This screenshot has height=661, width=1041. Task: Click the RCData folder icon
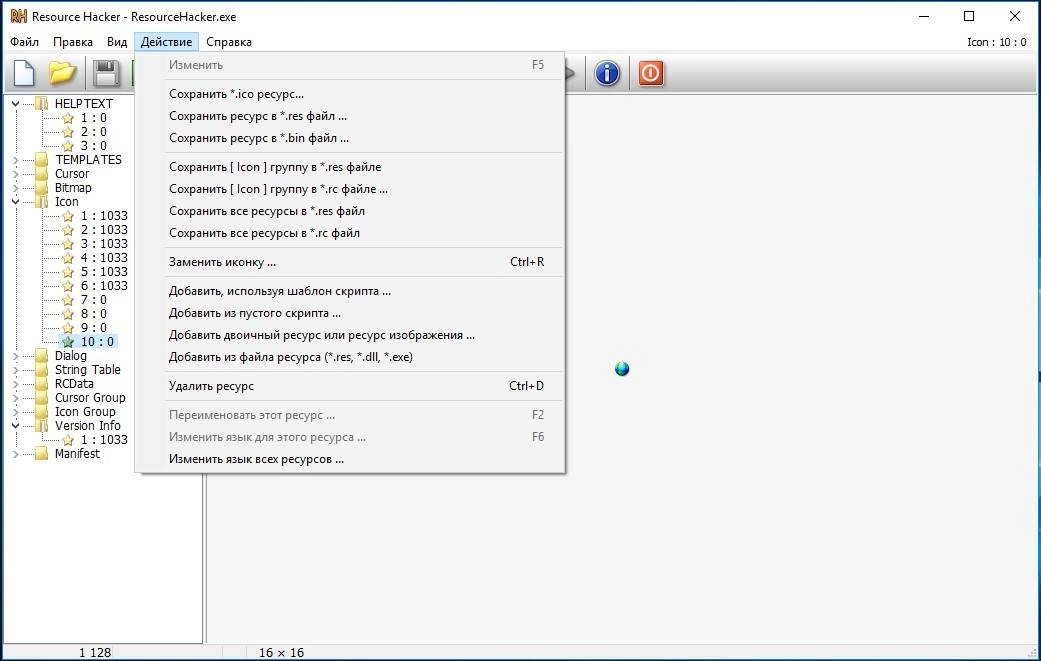pos(42,384)
